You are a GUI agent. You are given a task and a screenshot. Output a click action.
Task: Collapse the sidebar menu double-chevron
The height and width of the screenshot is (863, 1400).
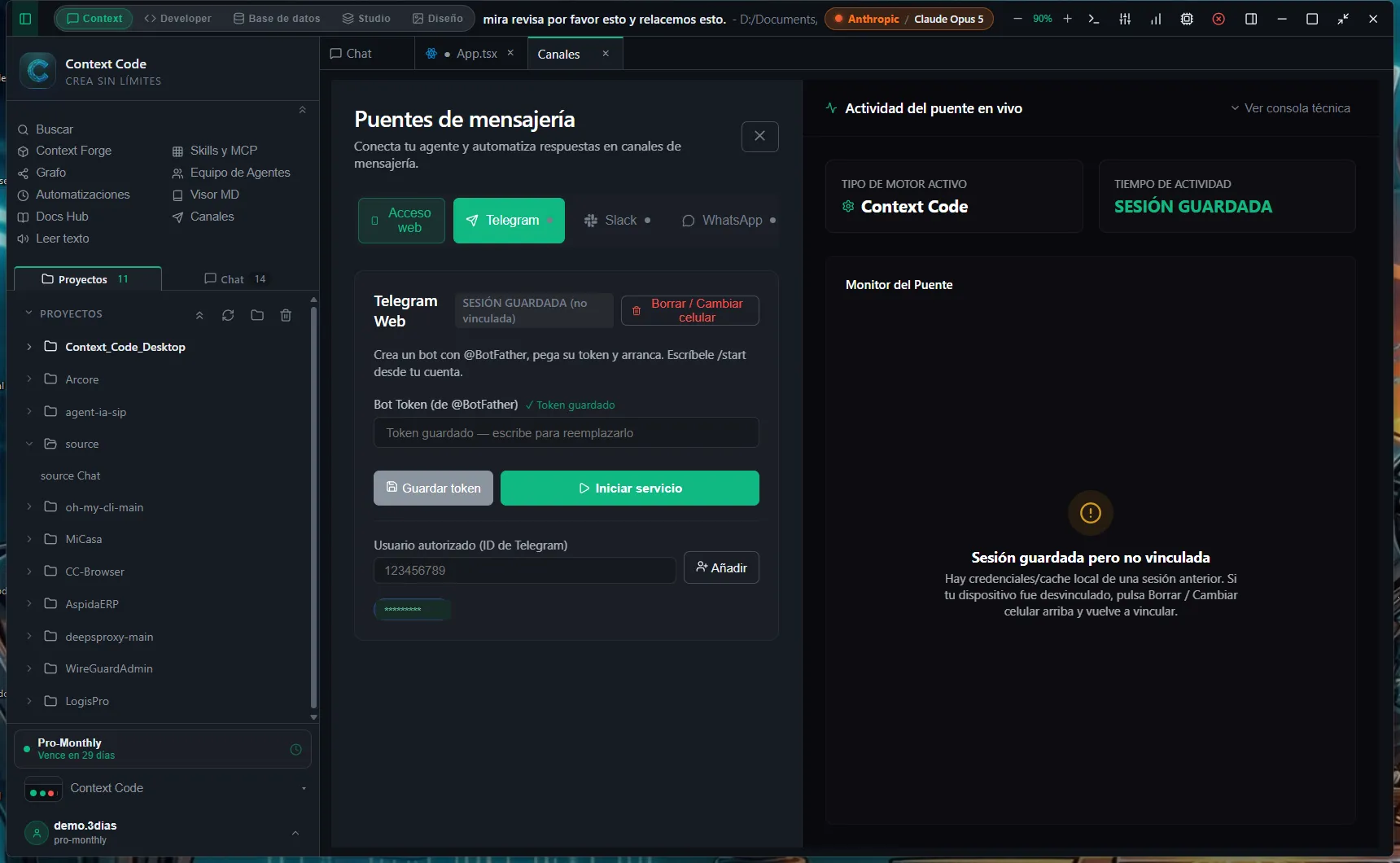point(302,110)
